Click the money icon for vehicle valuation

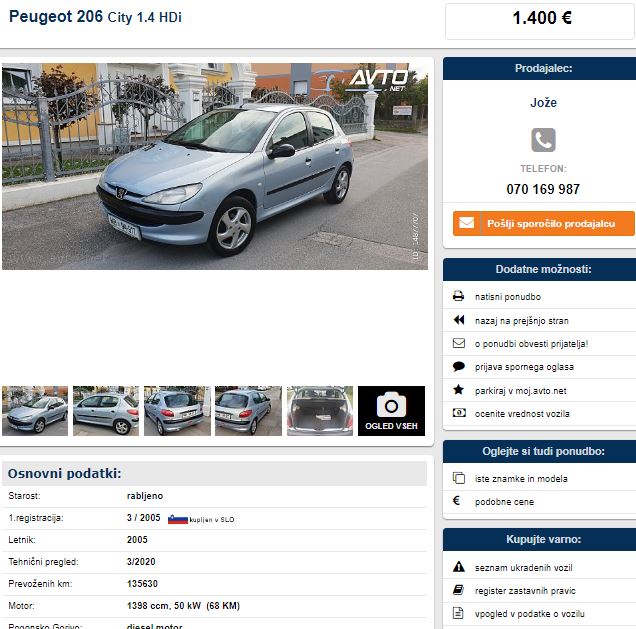[x=459, y=413]
